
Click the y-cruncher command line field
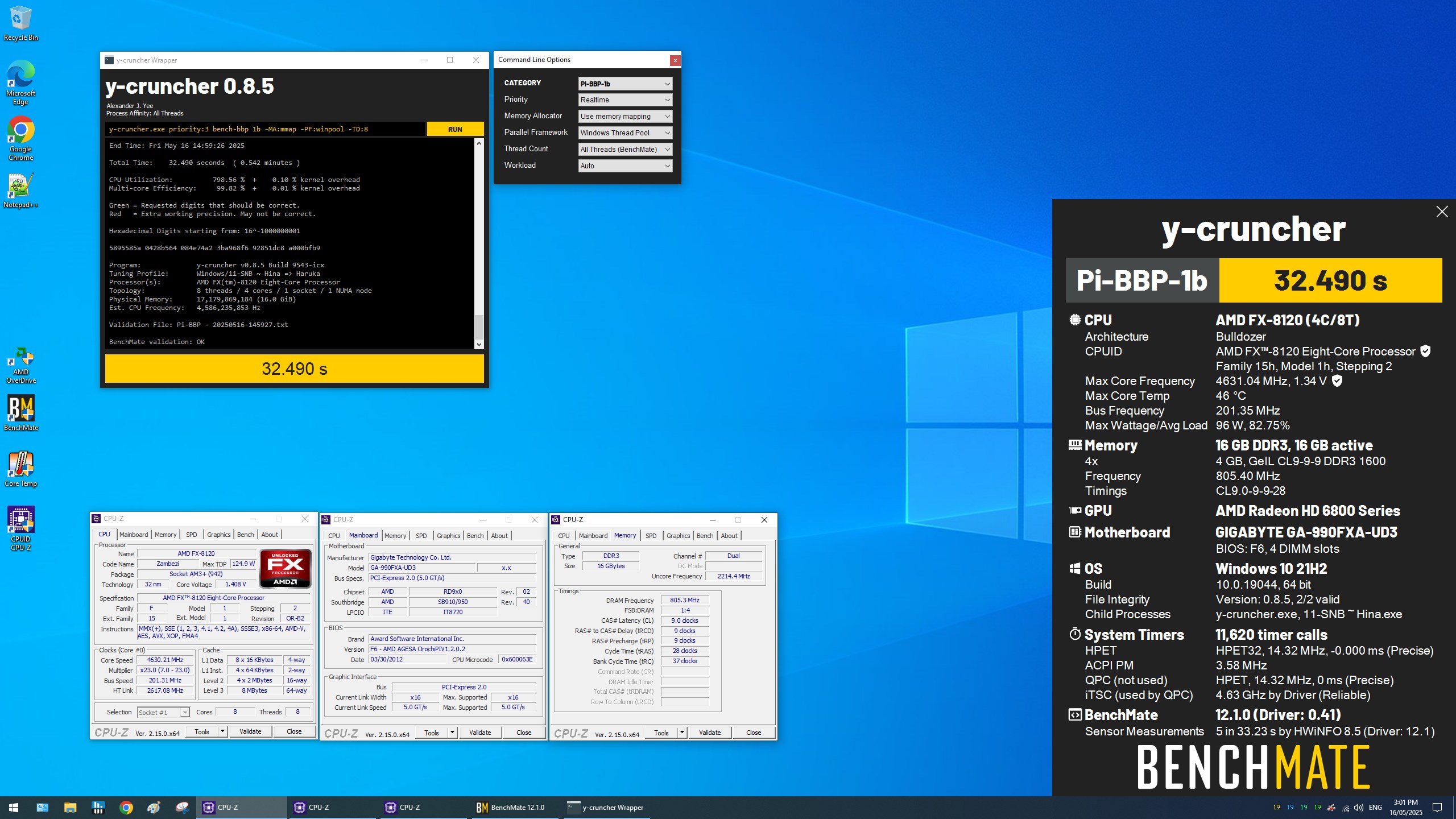265,129
